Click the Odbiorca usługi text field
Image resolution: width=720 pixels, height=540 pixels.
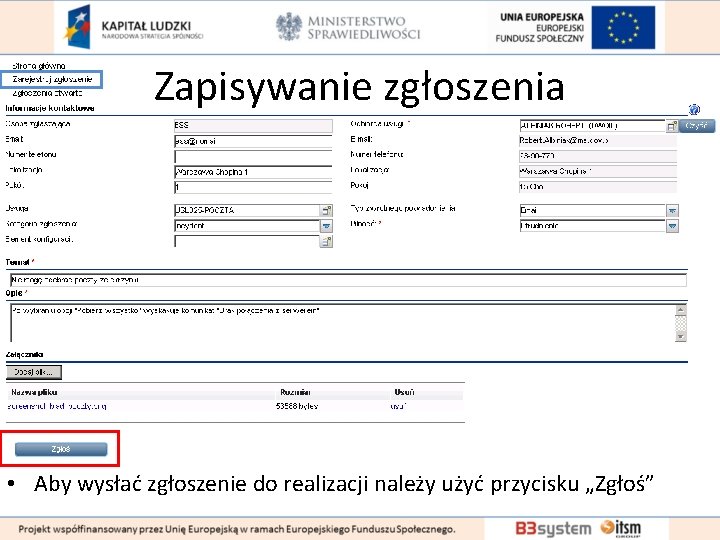pyautogui.click(x=592, y=126)
